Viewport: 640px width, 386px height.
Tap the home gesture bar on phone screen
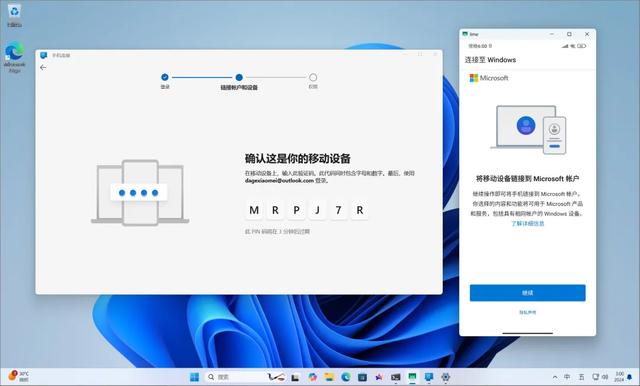pos(527,333)
